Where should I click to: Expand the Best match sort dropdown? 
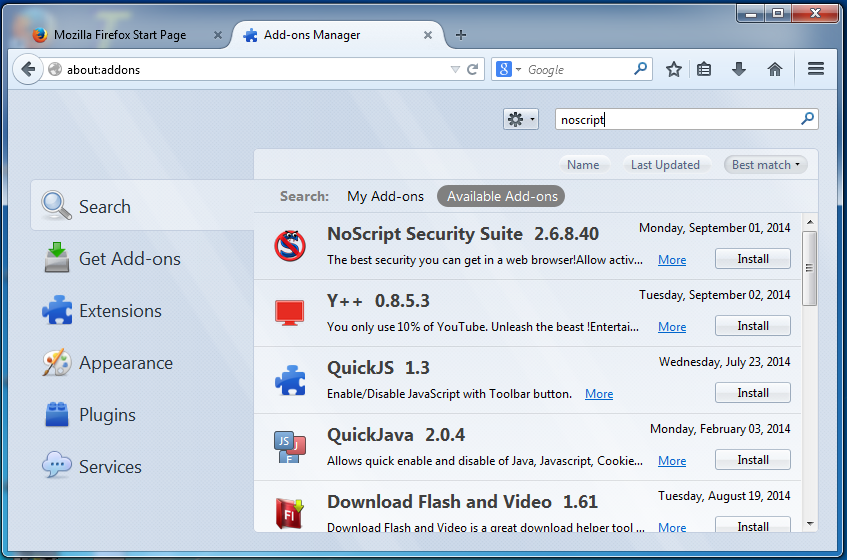tap(767, 165)
